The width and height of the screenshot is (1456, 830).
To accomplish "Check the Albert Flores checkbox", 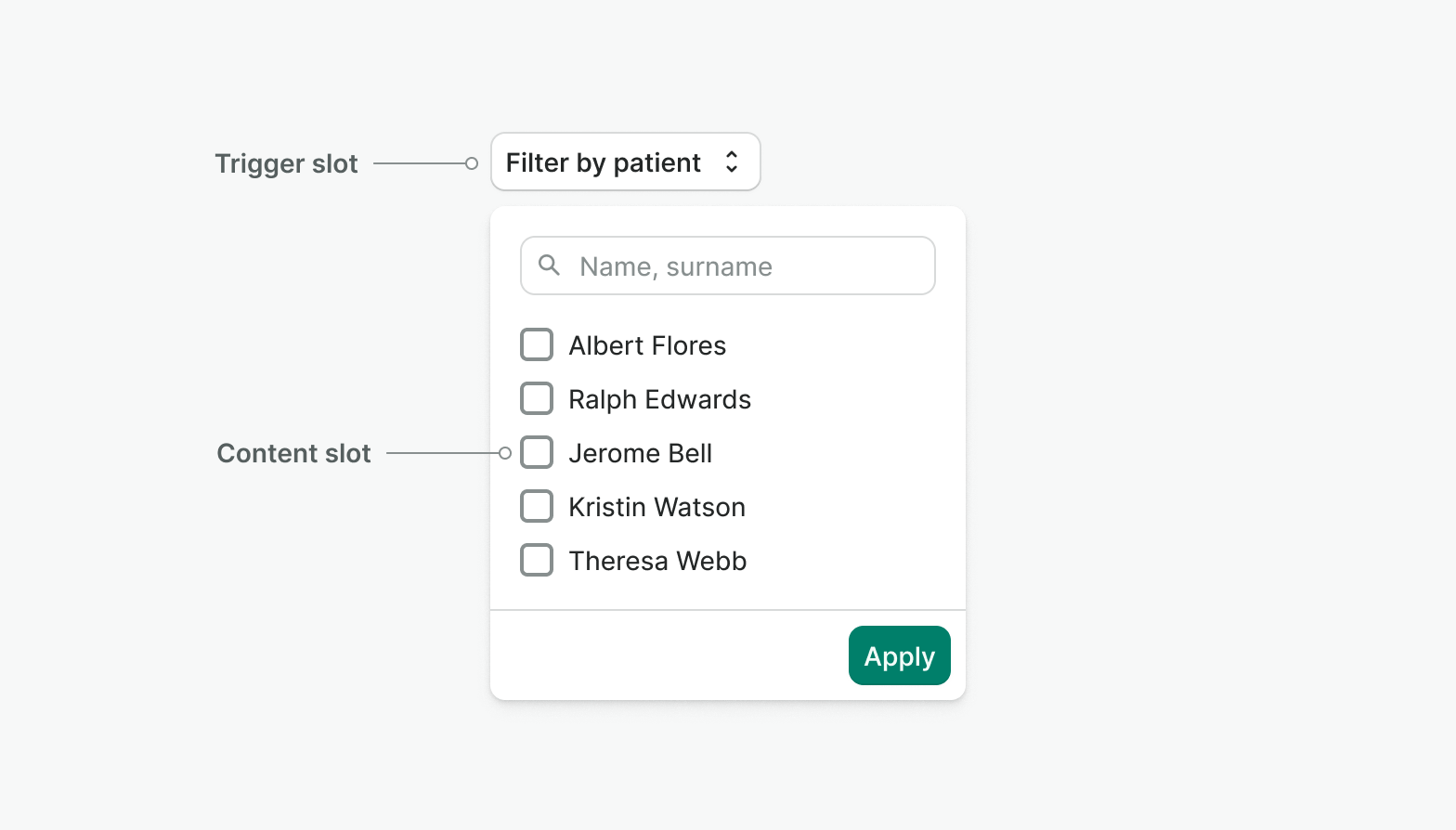I will (537, 344).
